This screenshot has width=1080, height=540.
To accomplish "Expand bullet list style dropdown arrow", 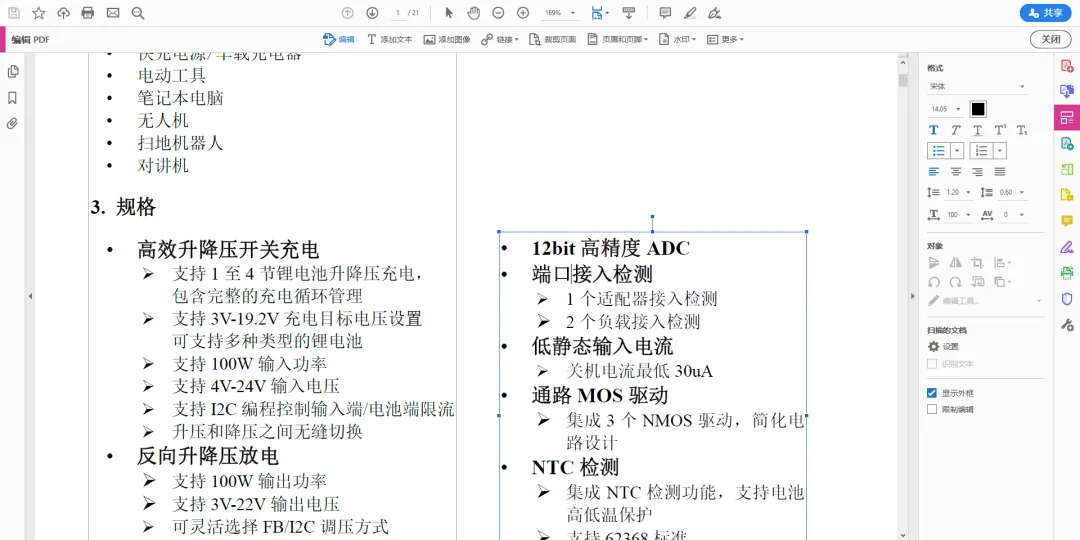I will [x=957, y=151].
